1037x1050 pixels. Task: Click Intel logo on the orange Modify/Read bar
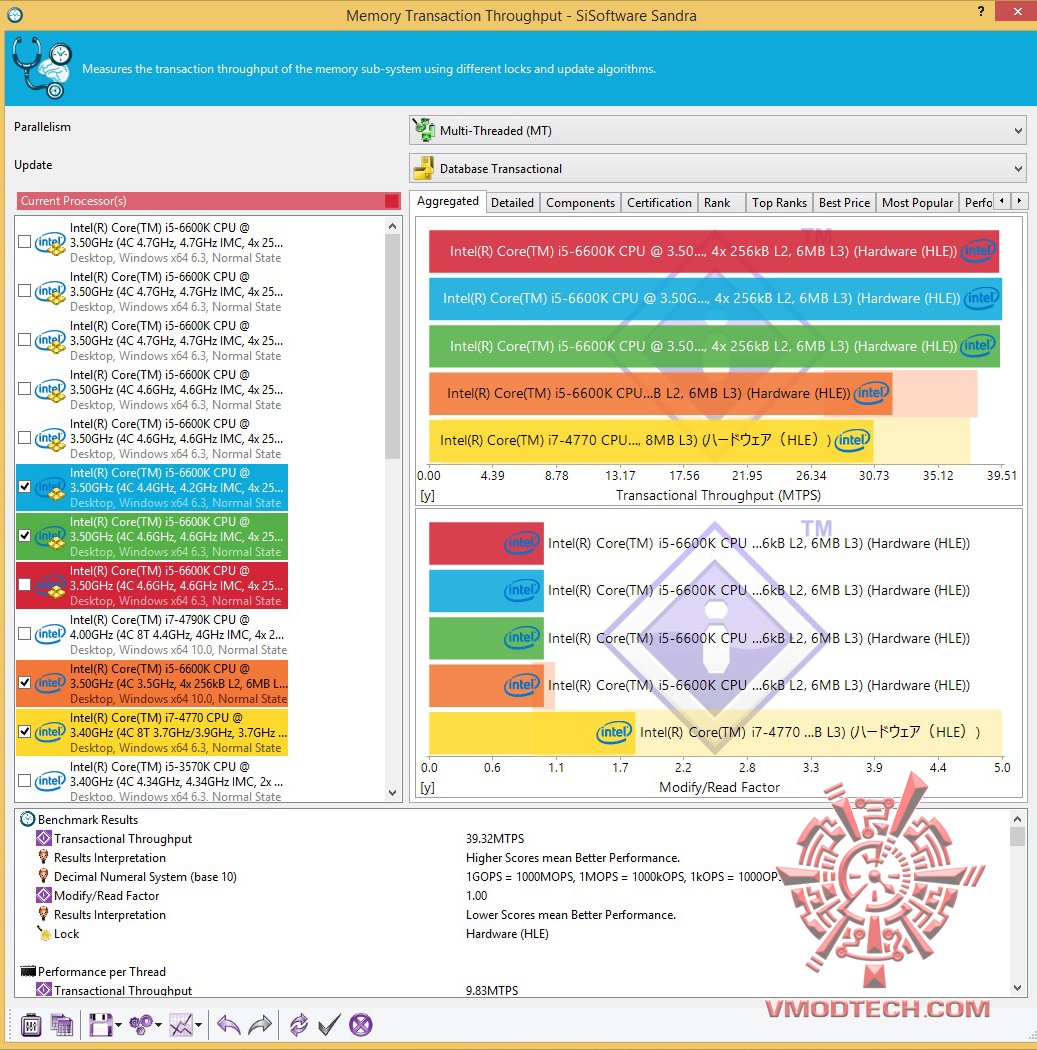522,685
